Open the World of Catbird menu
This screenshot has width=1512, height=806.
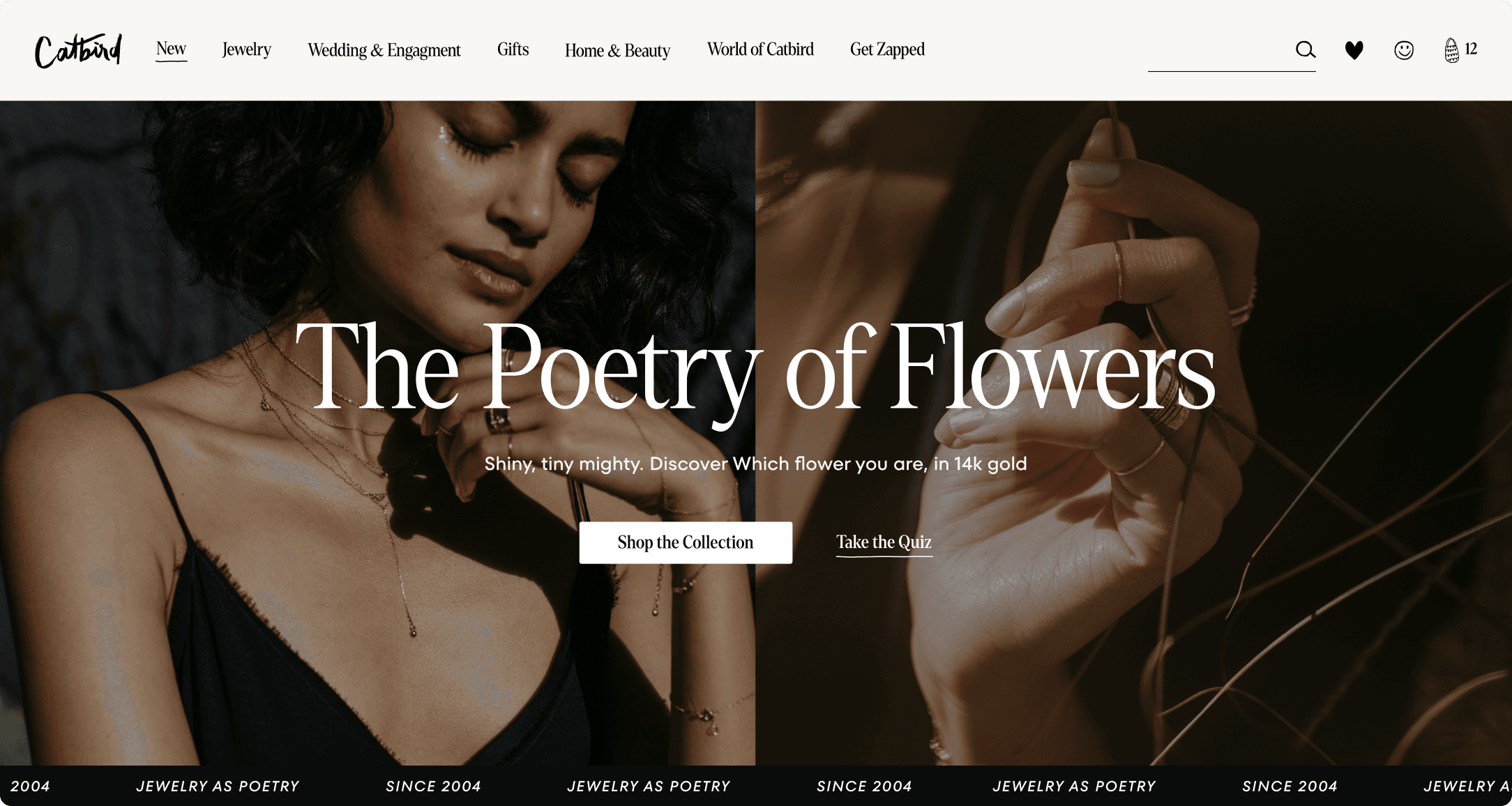click(760, 49)
